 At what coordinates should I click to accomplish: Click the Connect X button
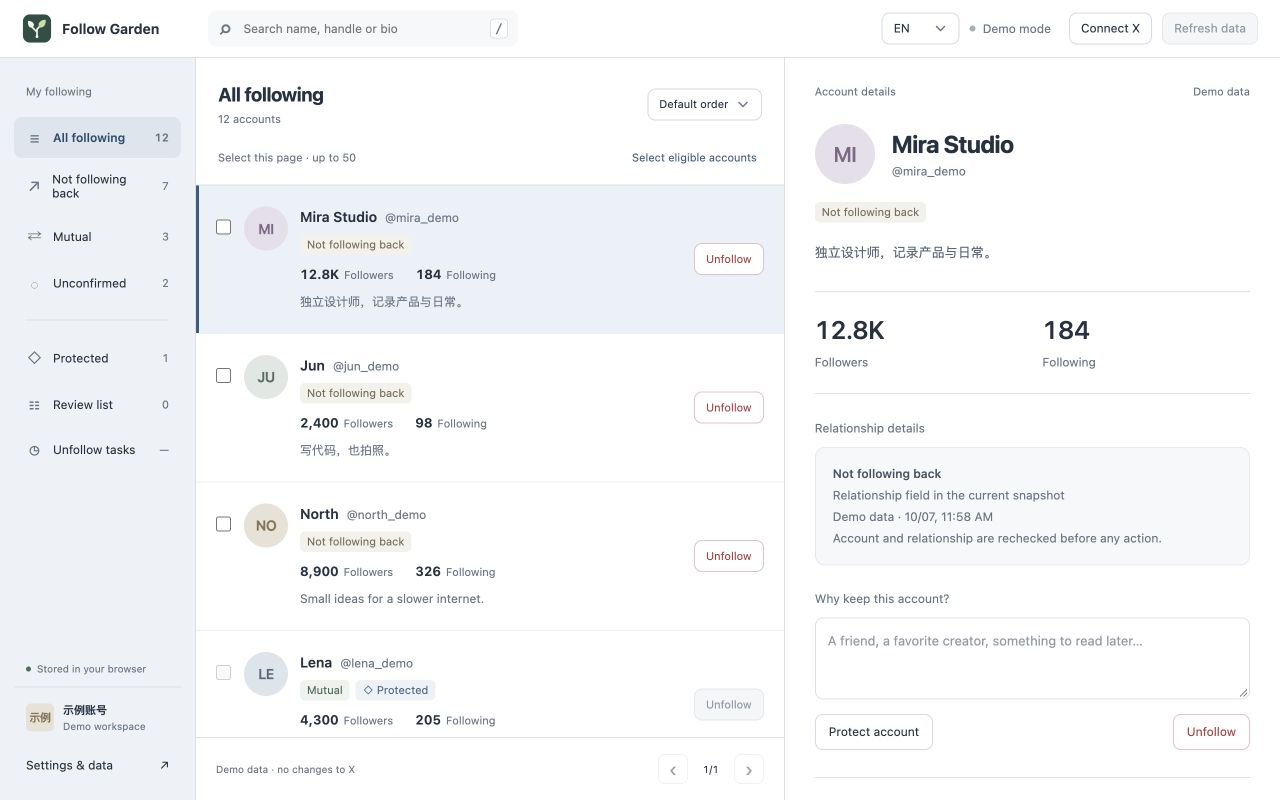click(1110, 29)
